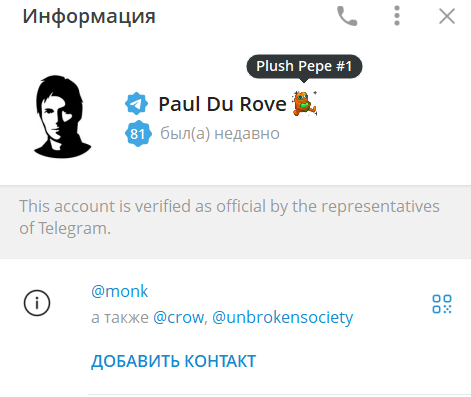Click the blue Telegram verified badge
The width and height of the screenshot is (471, 397).
(136, 104)
